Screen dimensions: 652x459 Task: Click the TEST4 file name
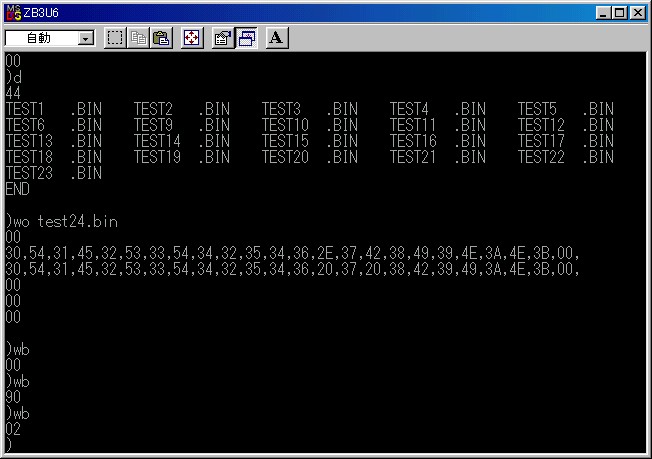point(409,109)
